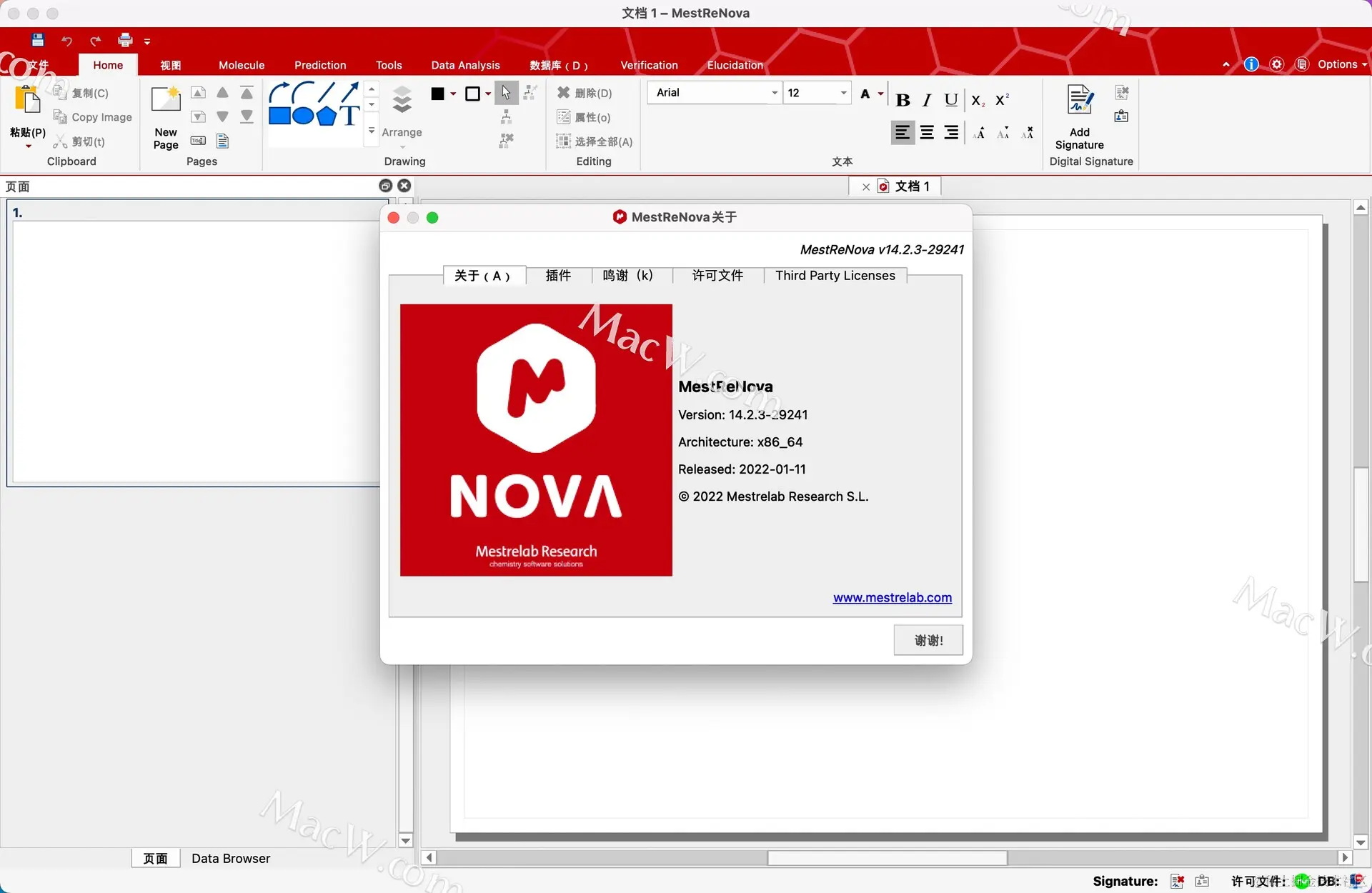Toggle superscript formatting
The height and width of the screenshot is (893, 1372).
pos(1002,99)
